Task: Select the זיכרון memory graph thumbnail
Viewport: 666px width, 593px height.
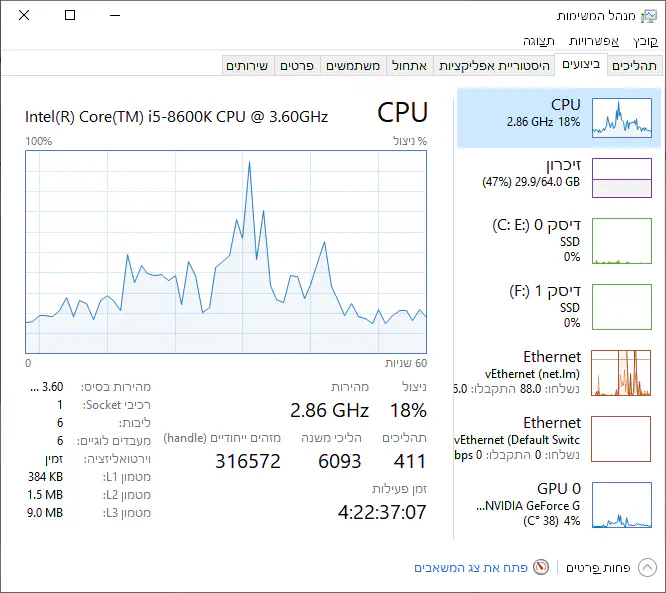Action: coord(621,177)
